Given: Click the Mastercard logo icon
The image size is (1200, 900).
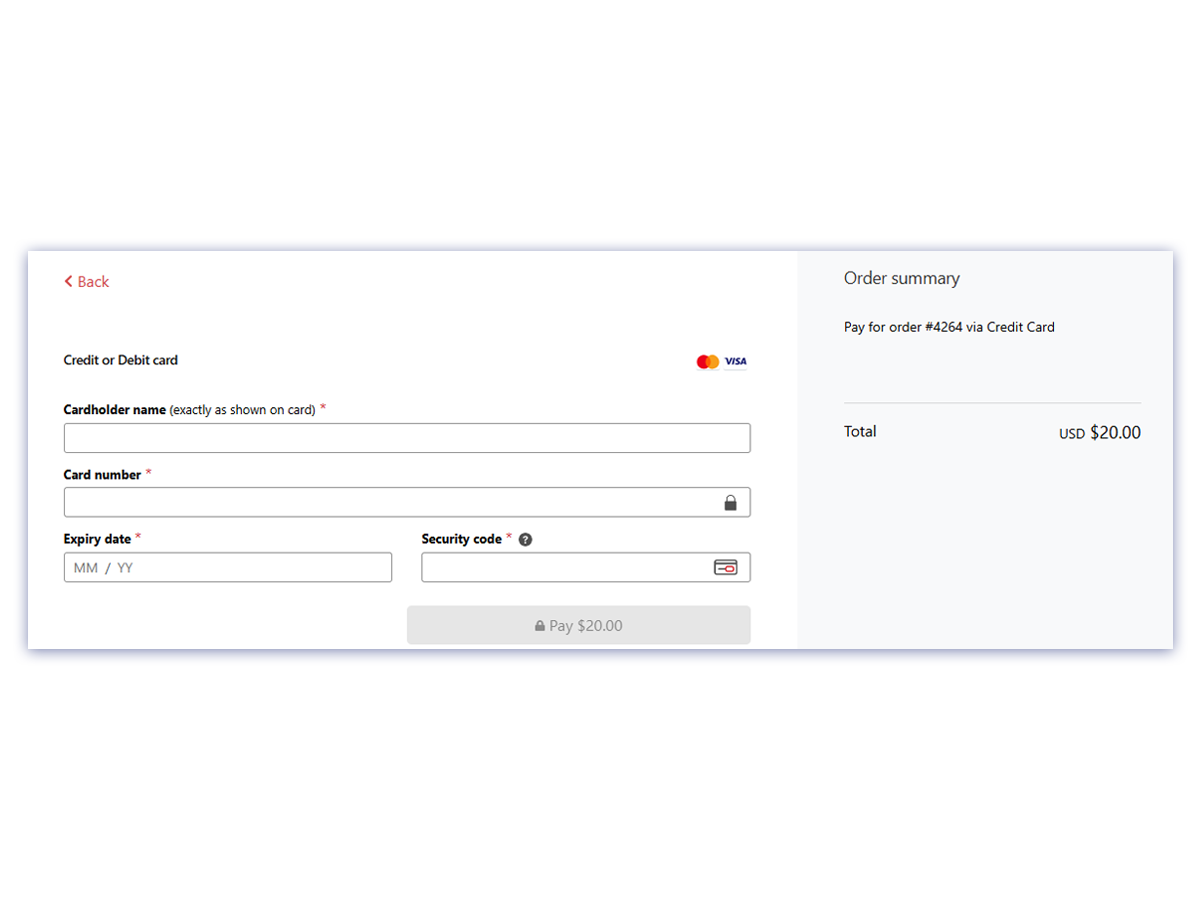Looking at the screenshot, I should click(x=706, y=361).
